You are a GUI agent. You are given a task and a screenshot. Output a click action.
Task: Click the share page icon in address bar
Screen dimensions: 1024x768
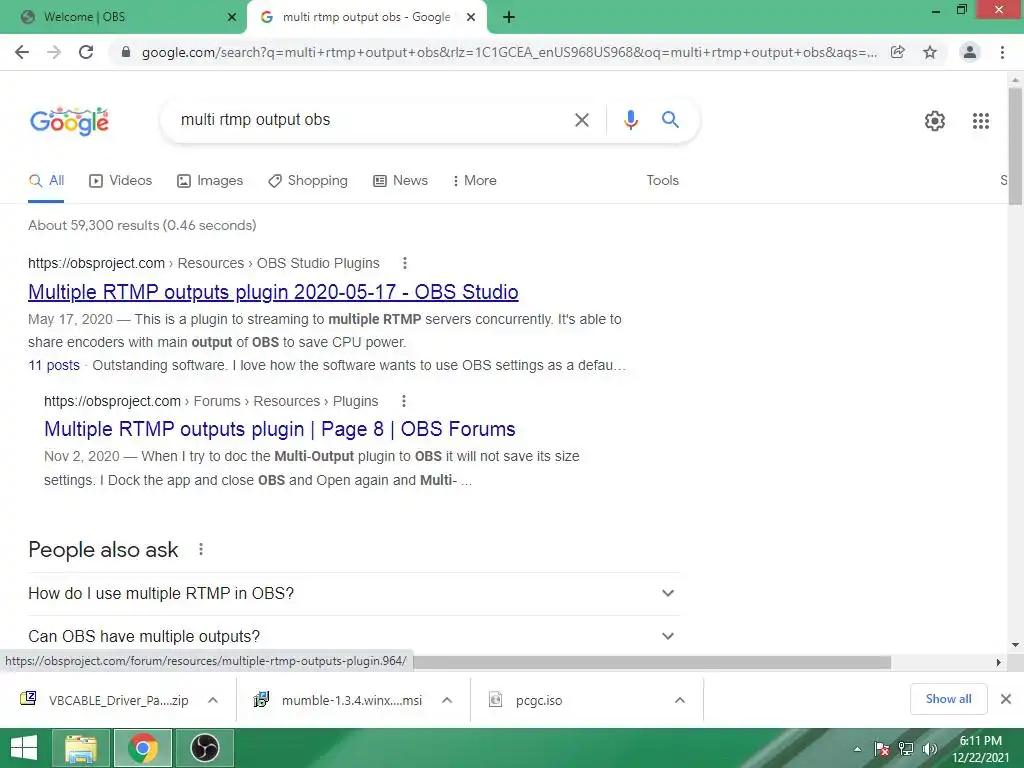[898, 52]
